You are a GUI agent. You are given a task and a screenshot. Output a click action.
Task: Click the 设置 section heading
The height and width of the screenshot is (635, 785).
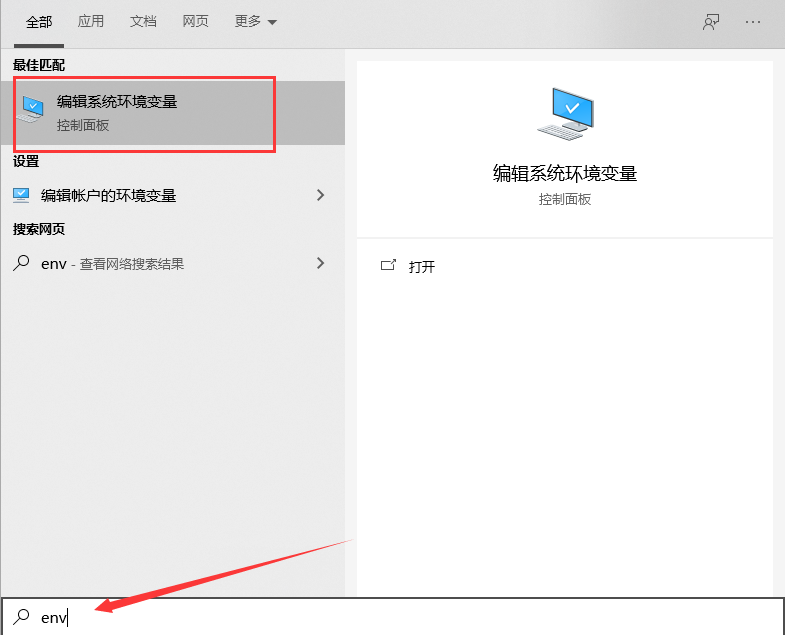(26, 161)
